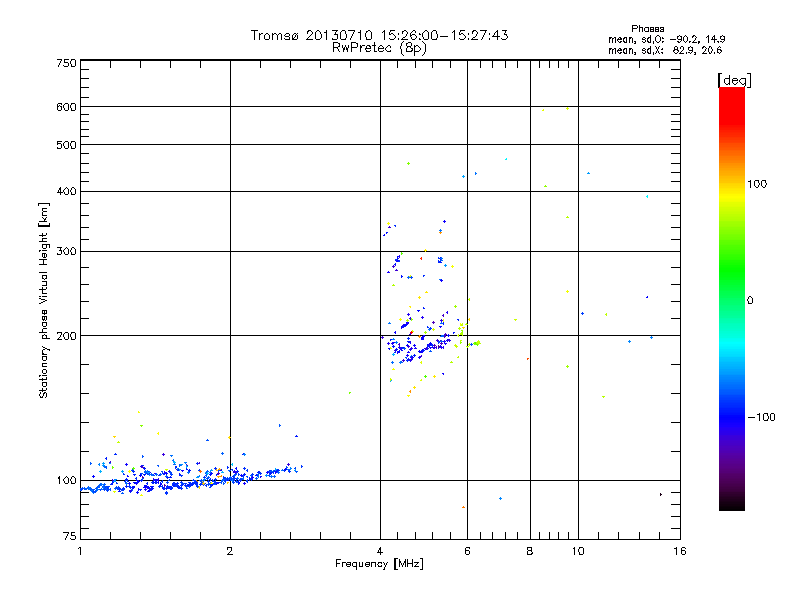Screen dimensions: 800x600
Task: Click the y-axis '400' tick label
Action: (x=67, y=192)
